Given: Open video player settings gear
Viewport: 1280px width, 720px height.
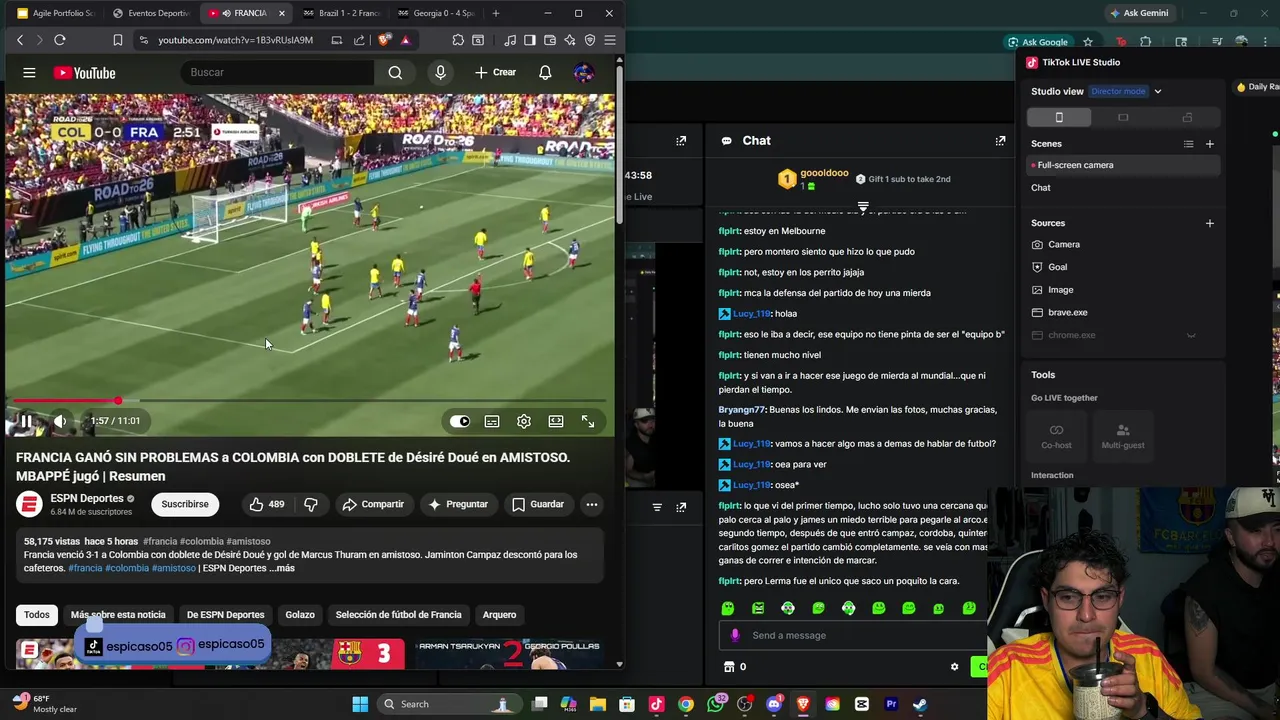Looking at the screenshot, I should coord(524,421).
